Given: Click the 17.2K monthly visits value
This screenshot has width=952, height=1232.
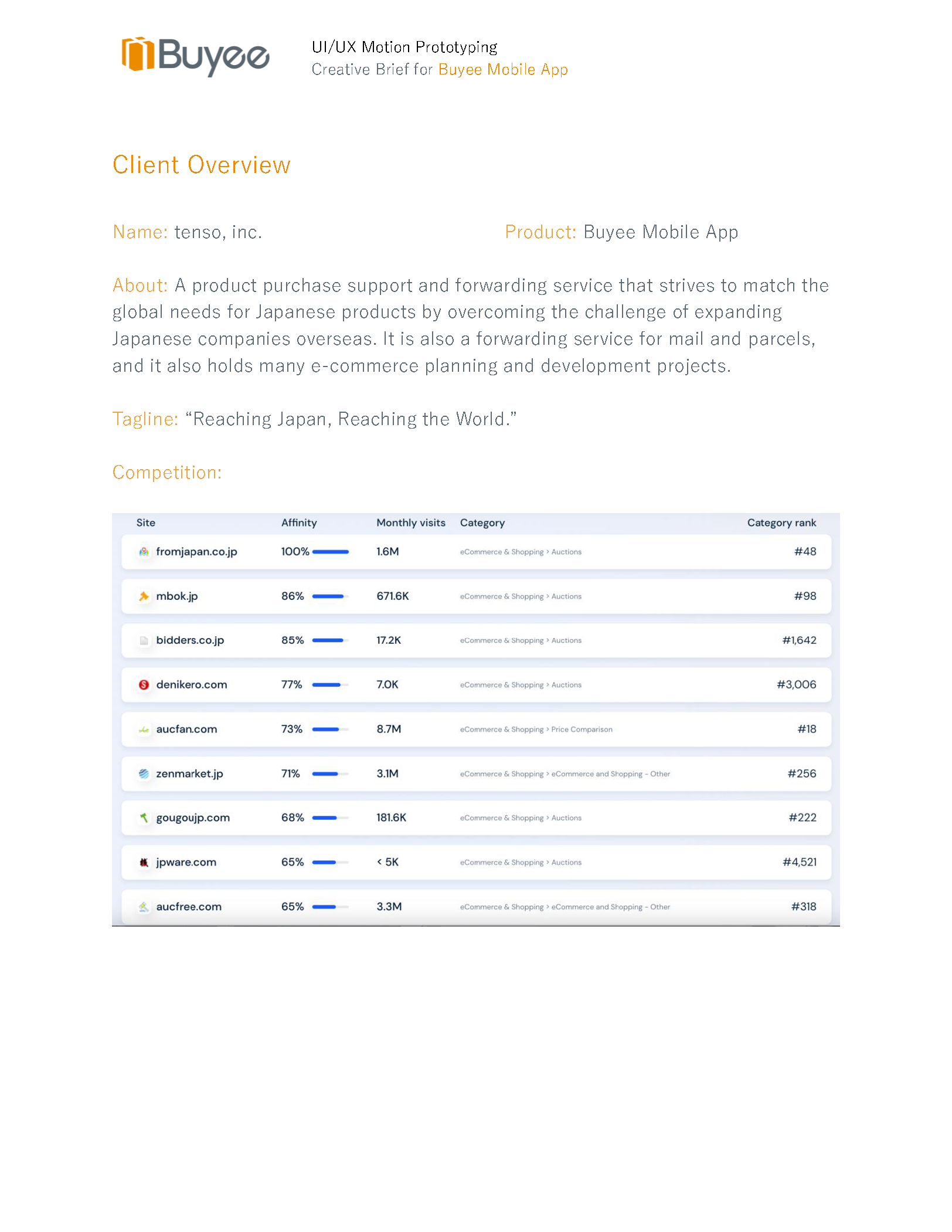Looking at the screenshot, I should (389, 640).
